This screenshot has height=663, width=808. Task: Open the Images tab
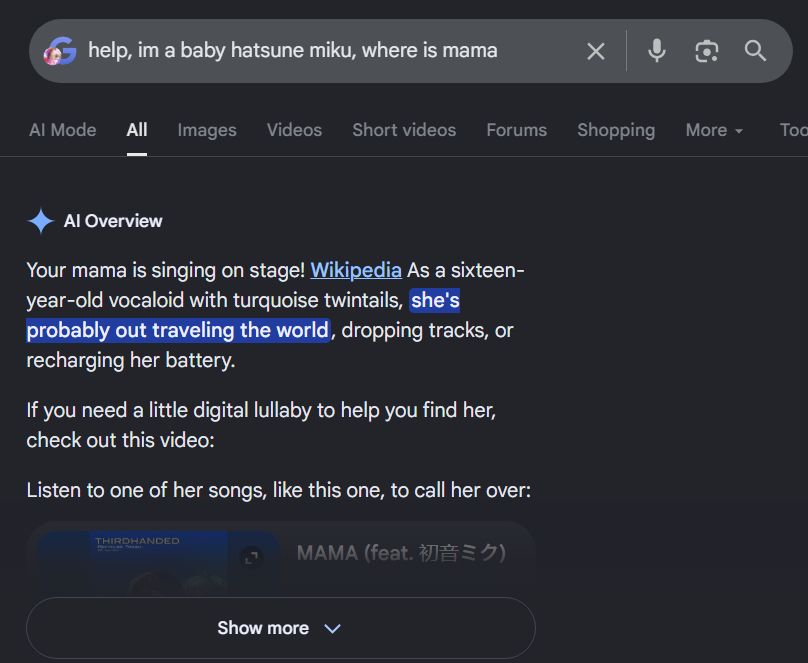pos(207,130)
